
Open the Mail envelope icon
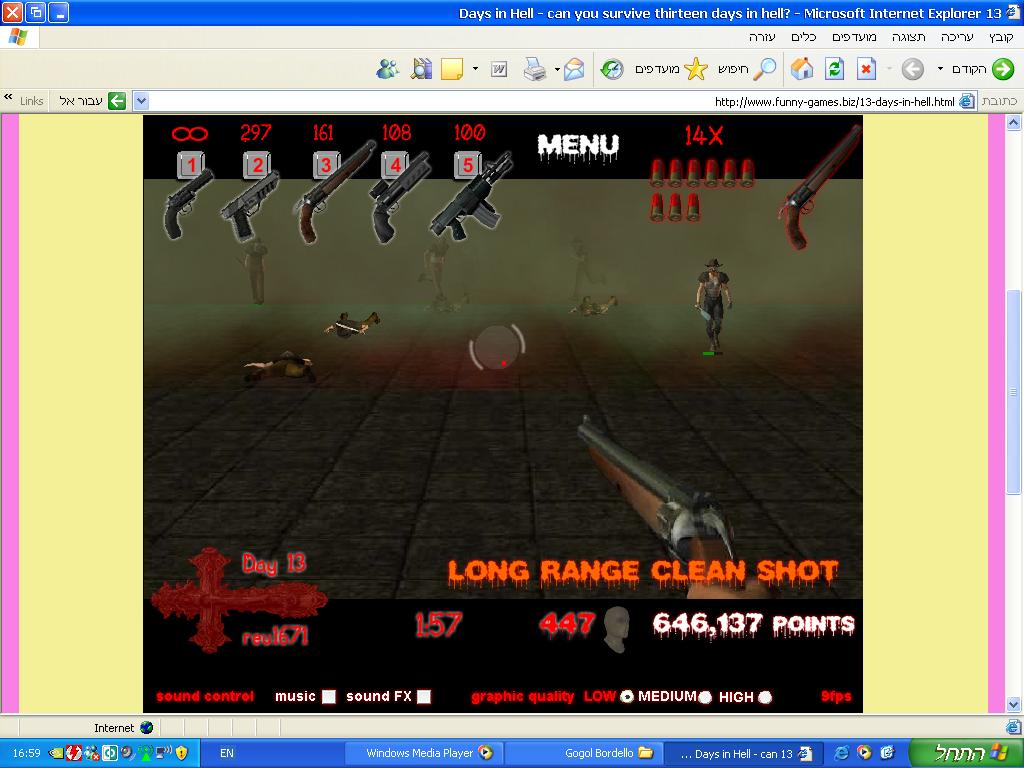click(x=574, y=69)
